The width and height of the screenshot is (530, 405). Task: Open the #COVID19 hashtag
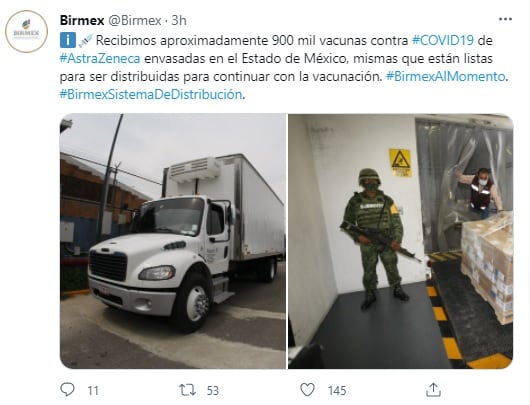pos(443,40)
